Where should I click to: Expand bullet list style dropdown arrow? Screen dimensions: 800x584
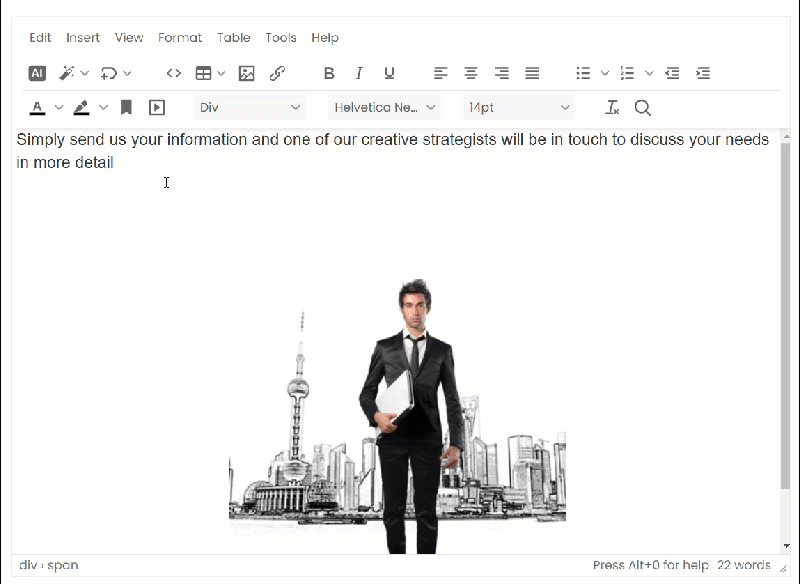(605, 73)
